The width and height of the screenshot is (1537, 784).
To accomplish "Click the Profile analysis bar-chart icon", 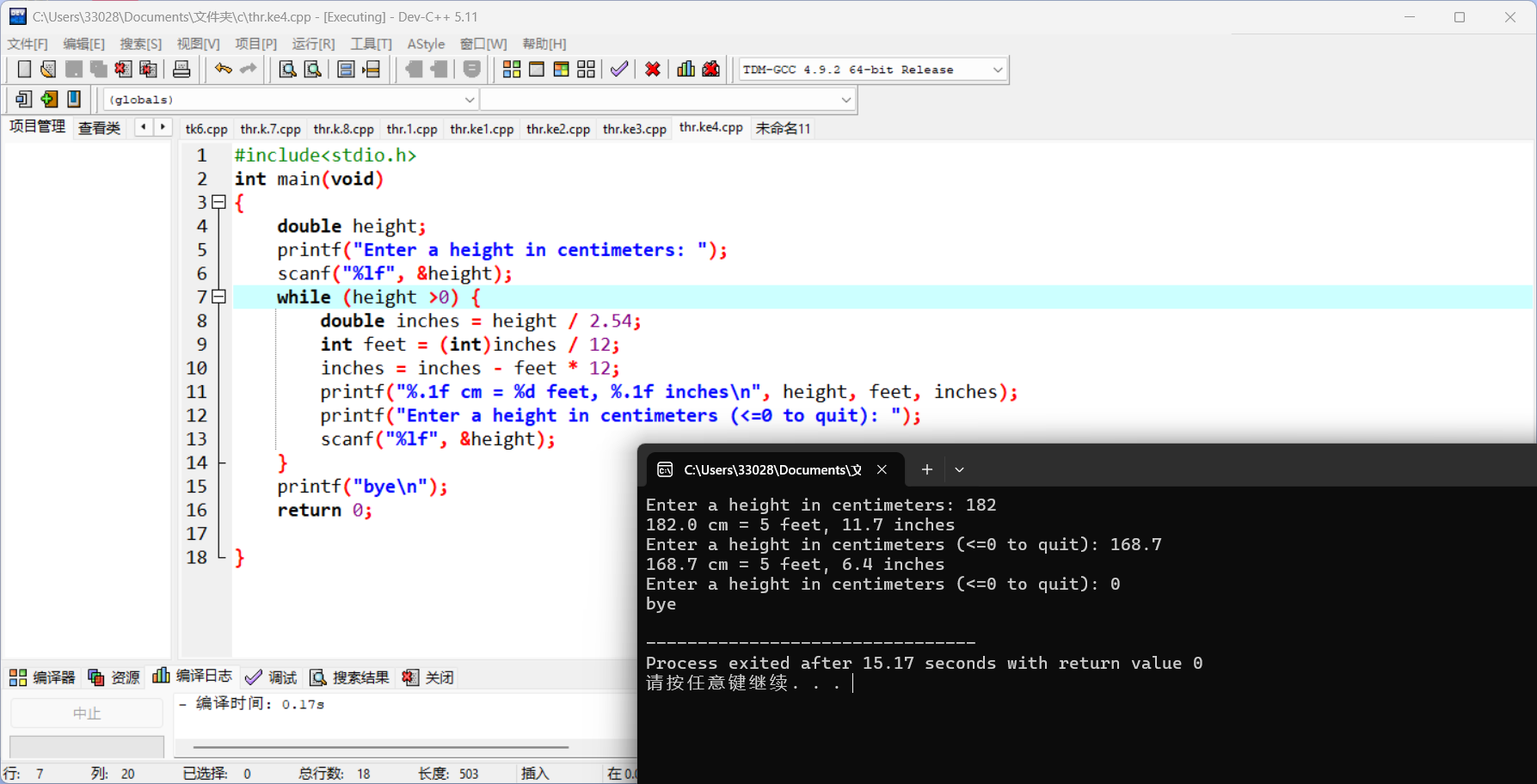I will (686, 70).
